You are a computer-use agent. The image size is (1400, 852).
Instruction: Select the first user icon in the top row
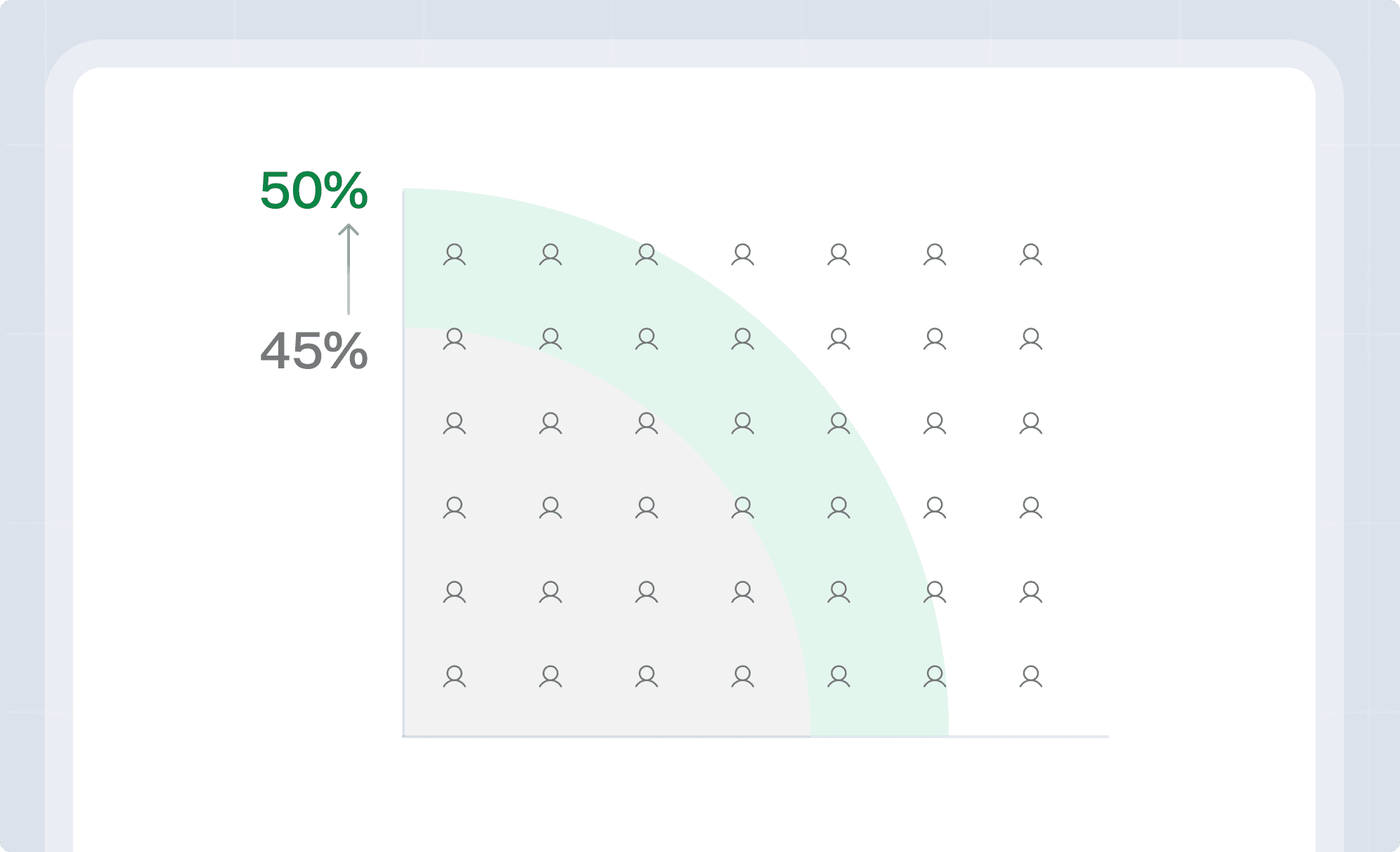455,254
